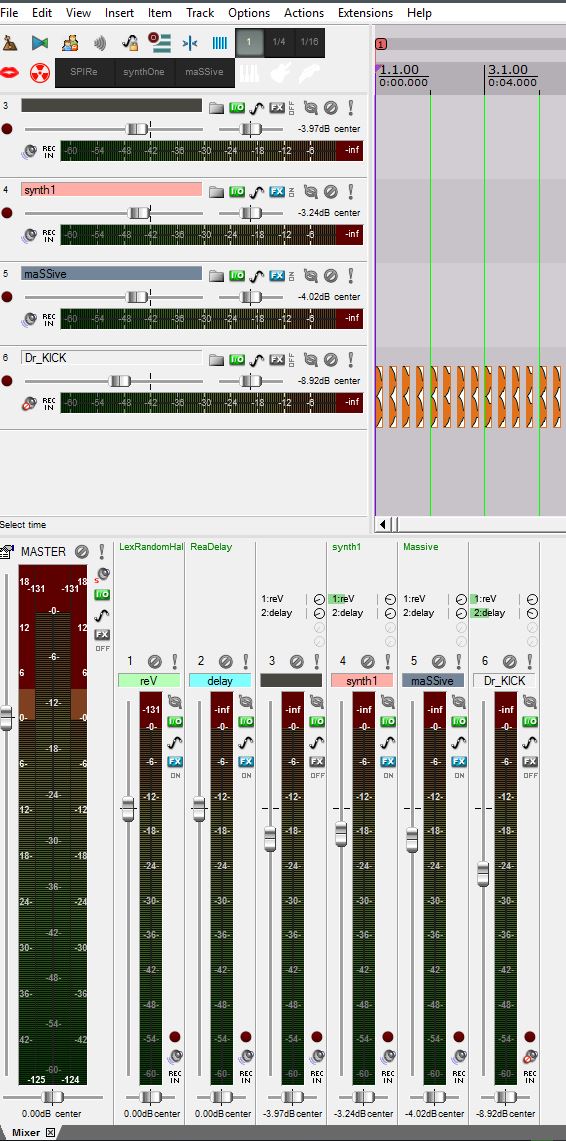The width and height of the screenshot is (566, 1141).
Task: Open master track FX button
Action: (103, 635)
